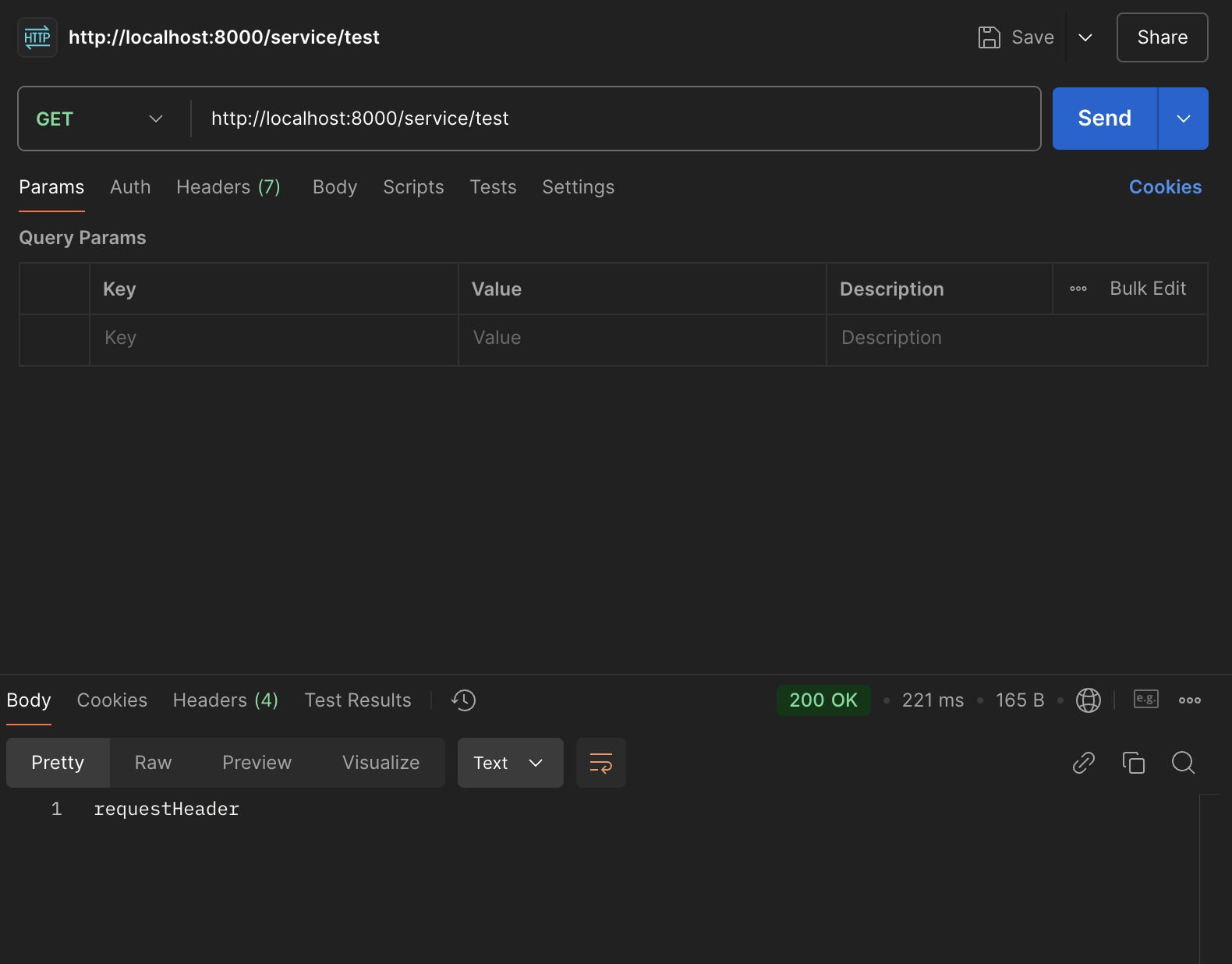The height and width of the screenshot is (964, 1232).
Task: Expand the Save options dropdown arrow
Action: pos(1085,37)
